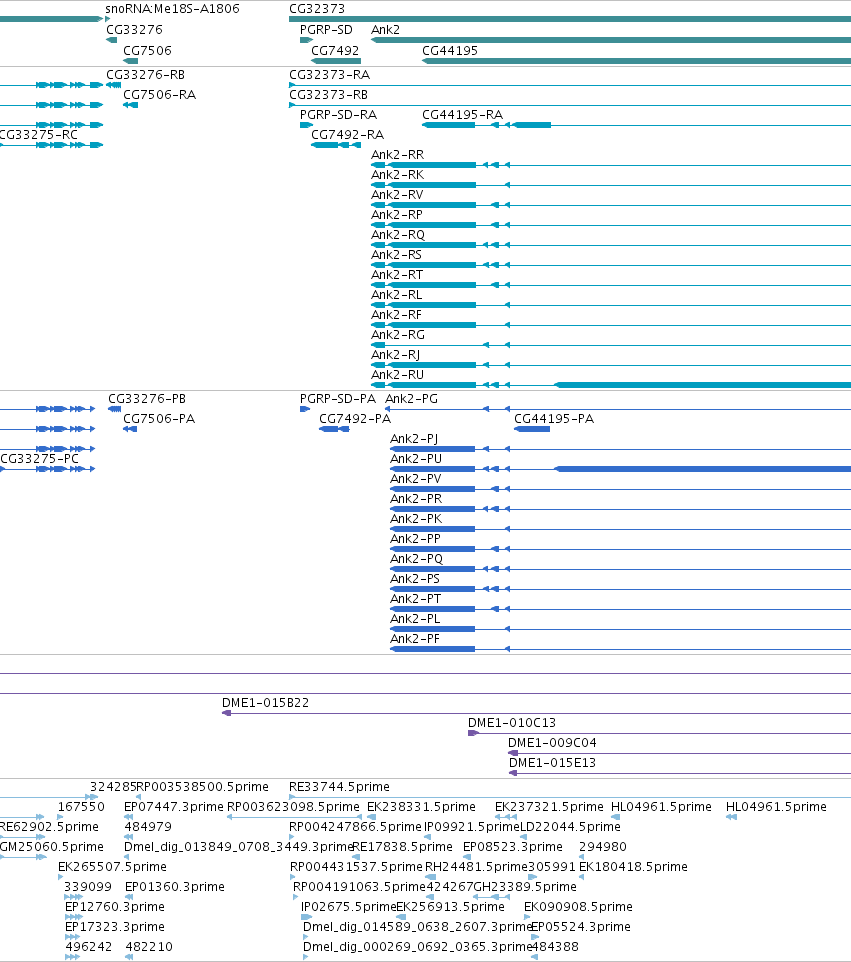Screen dimensions: 851x962
Task: Click the PGRP-SD gene label
Action: pyautogui.click(x=326, y=30)
